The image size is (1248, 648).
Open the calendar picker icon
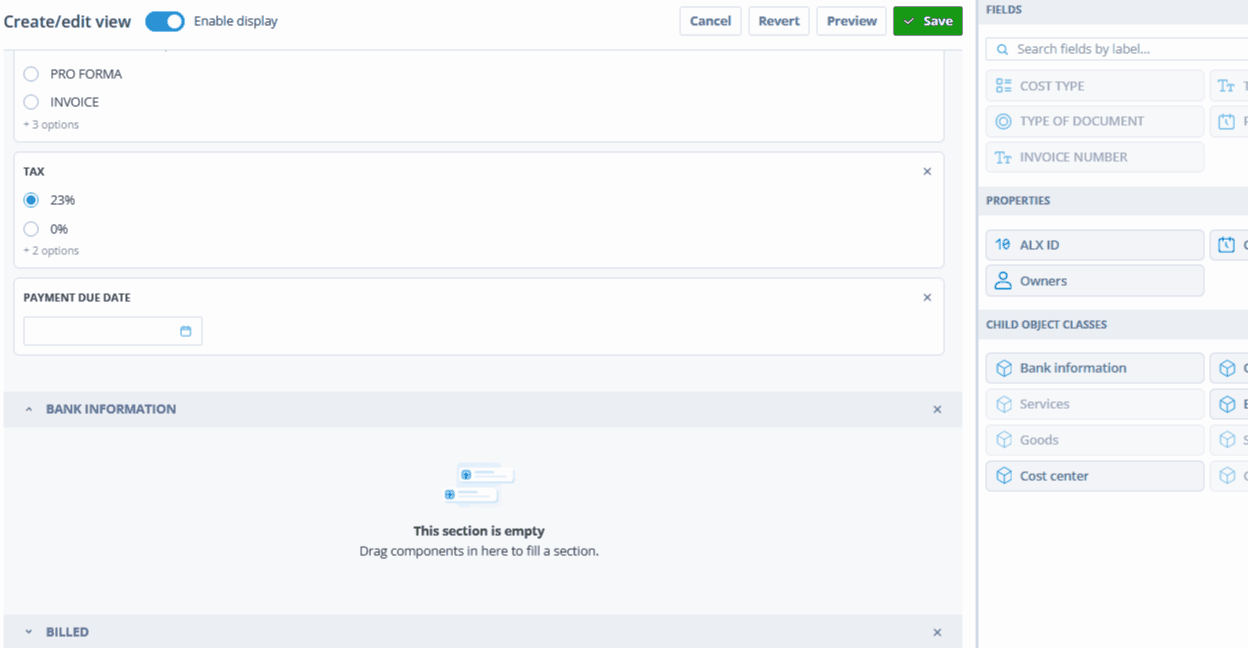(x=185, y=331)
